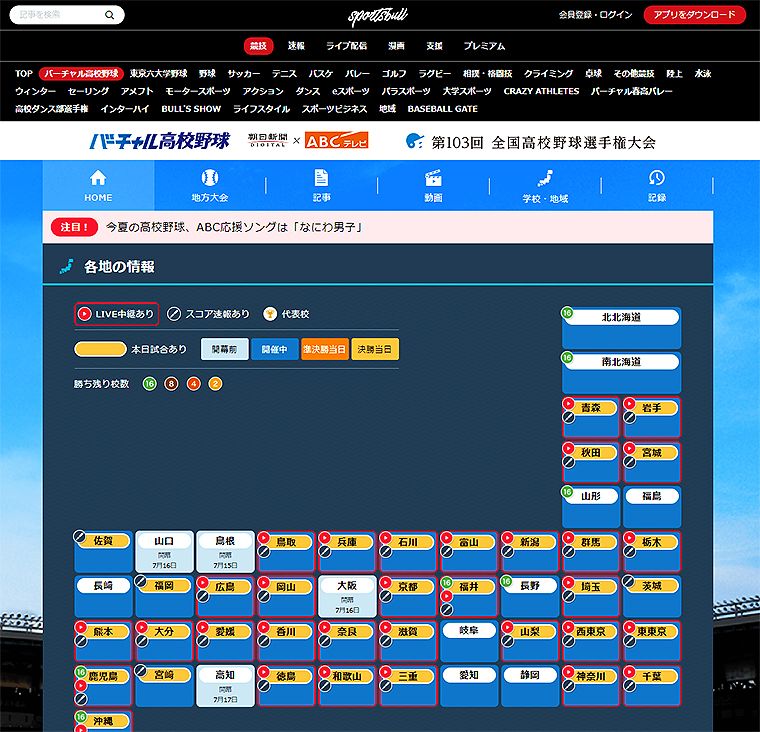Select the 北北海道 region tile

tap(621, 318)
